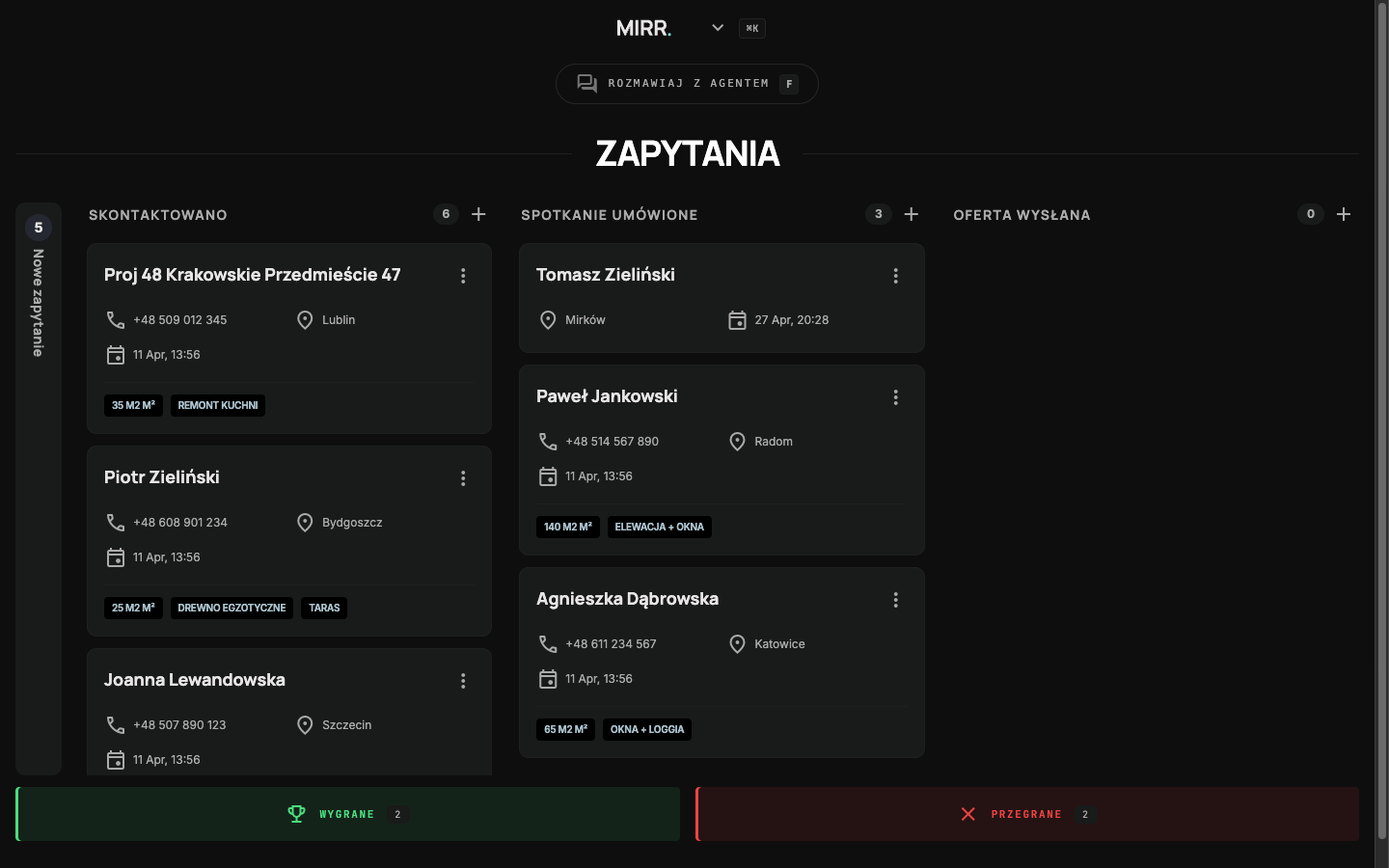Open Agnieszka Dąbrowska card title
This screenshot has width=1389, height=868.
click(x=627, y=599)
